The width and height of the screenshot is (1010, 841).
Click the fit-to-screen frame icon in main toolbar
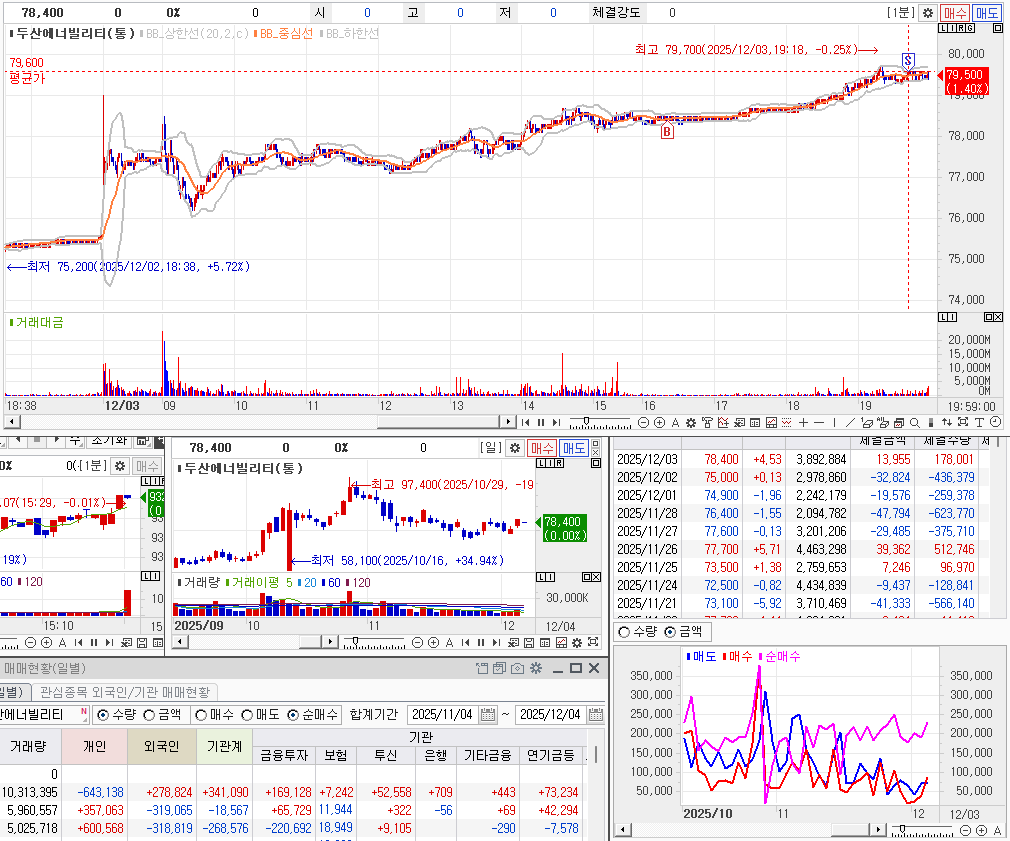click(963, 422)
